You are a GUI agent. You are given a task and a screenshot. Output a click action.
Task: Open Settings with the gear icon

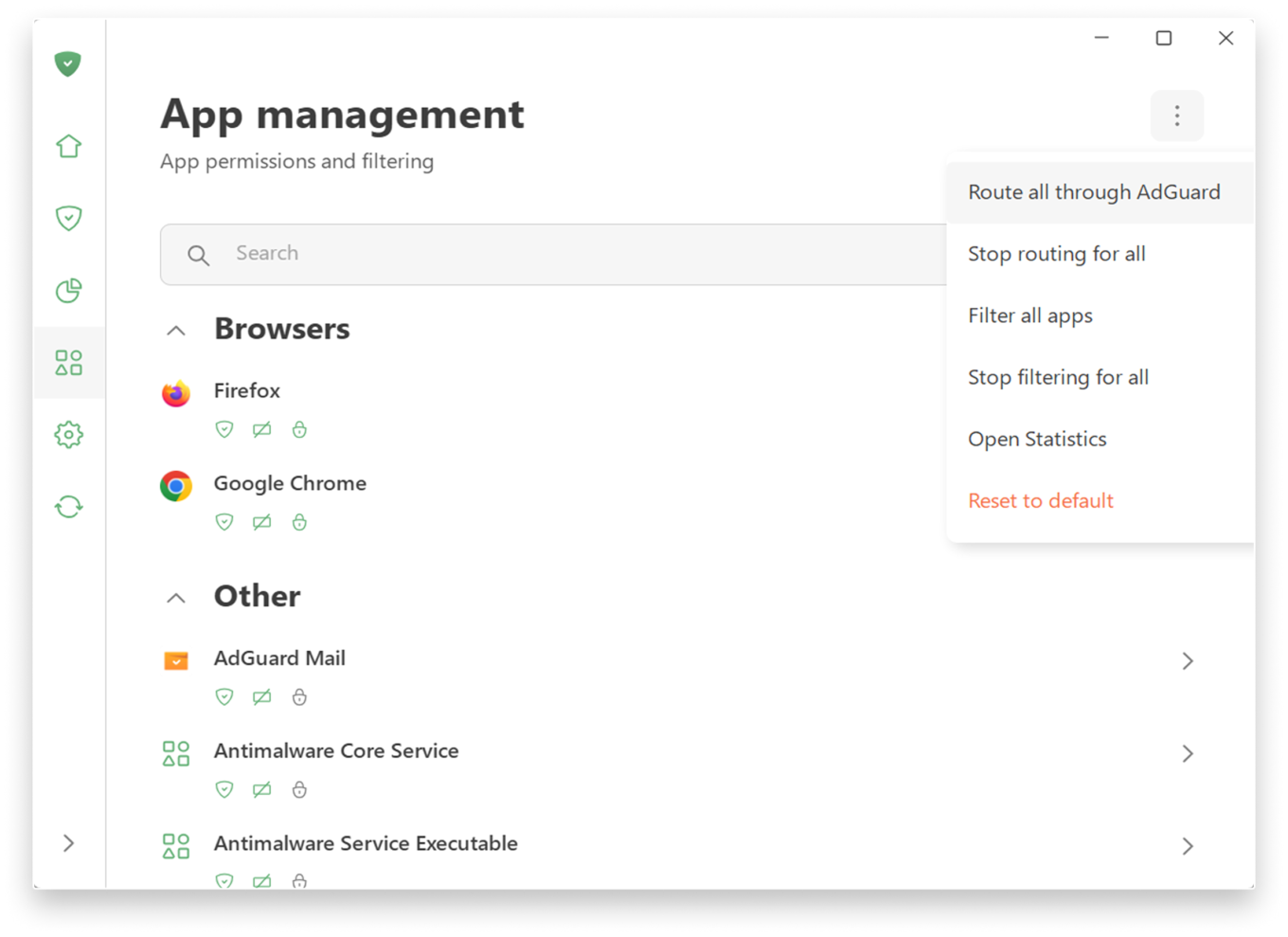68,435
